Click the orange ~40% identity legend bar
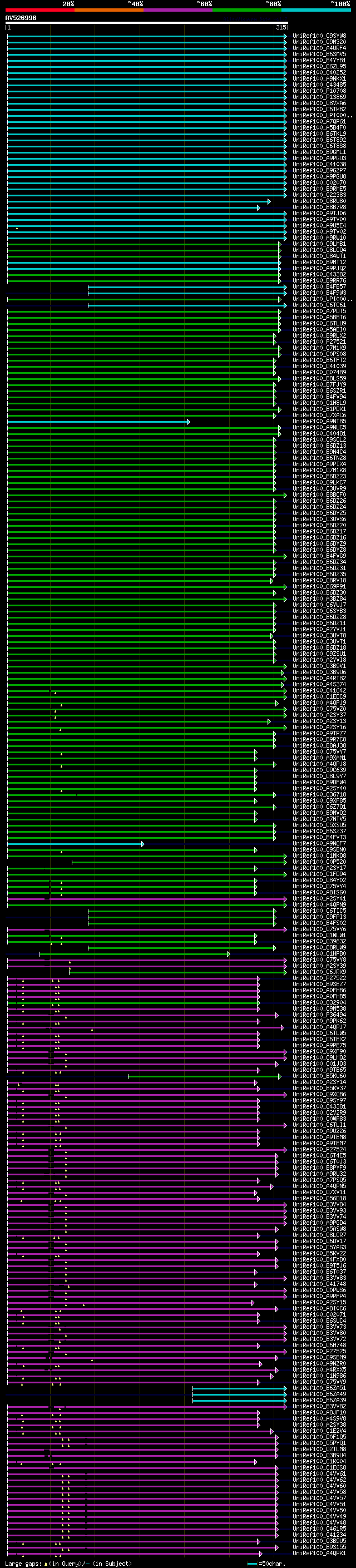Image resolution: width=356 pixels, height=1568 pixels. (x=109, y=10)
